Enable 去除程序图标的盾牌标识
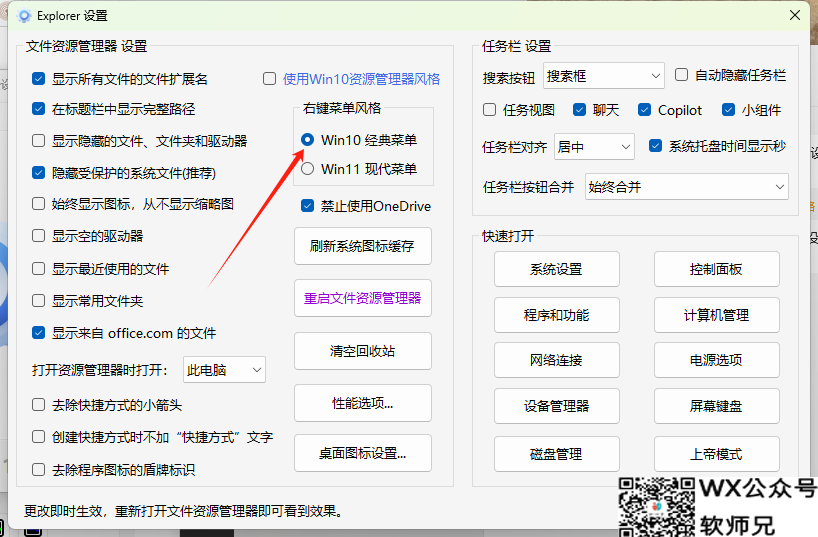This screenshot has width=818, height=537. tap(39, 470)
